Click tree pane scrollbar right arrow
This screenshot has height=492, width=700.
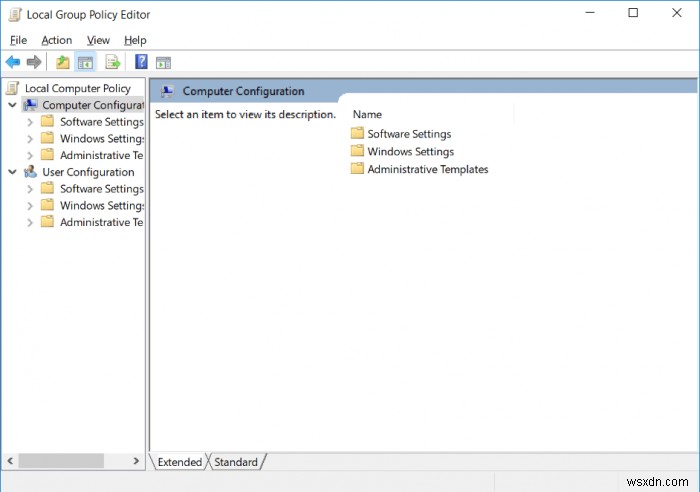pos(136,461)
